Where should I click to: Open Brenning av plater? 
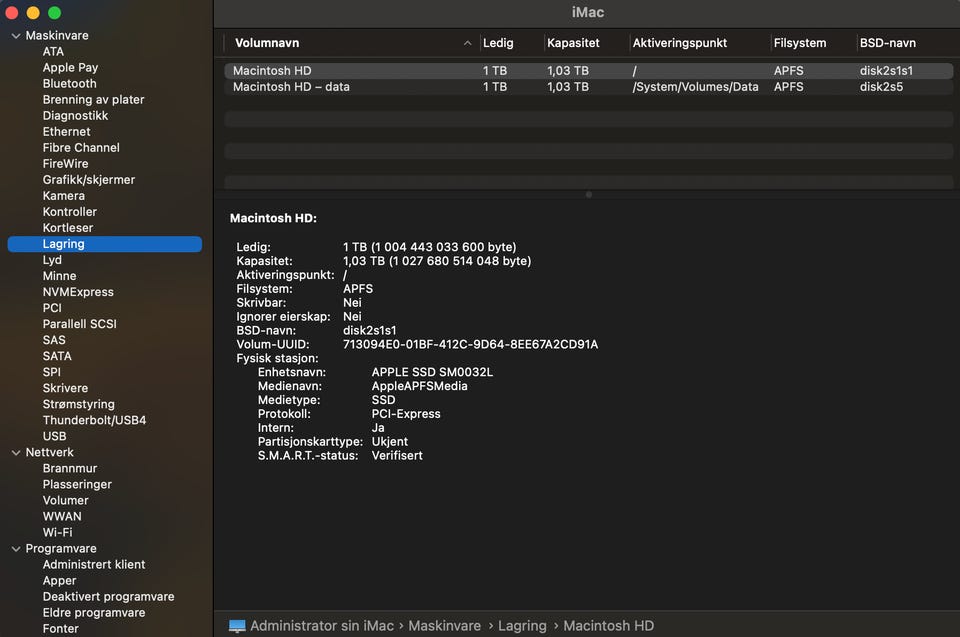93,99
